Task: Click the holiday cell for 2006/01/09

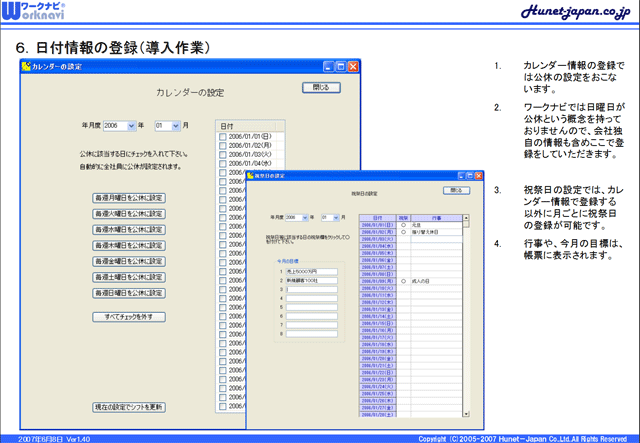Action: (x=402, y=282)
